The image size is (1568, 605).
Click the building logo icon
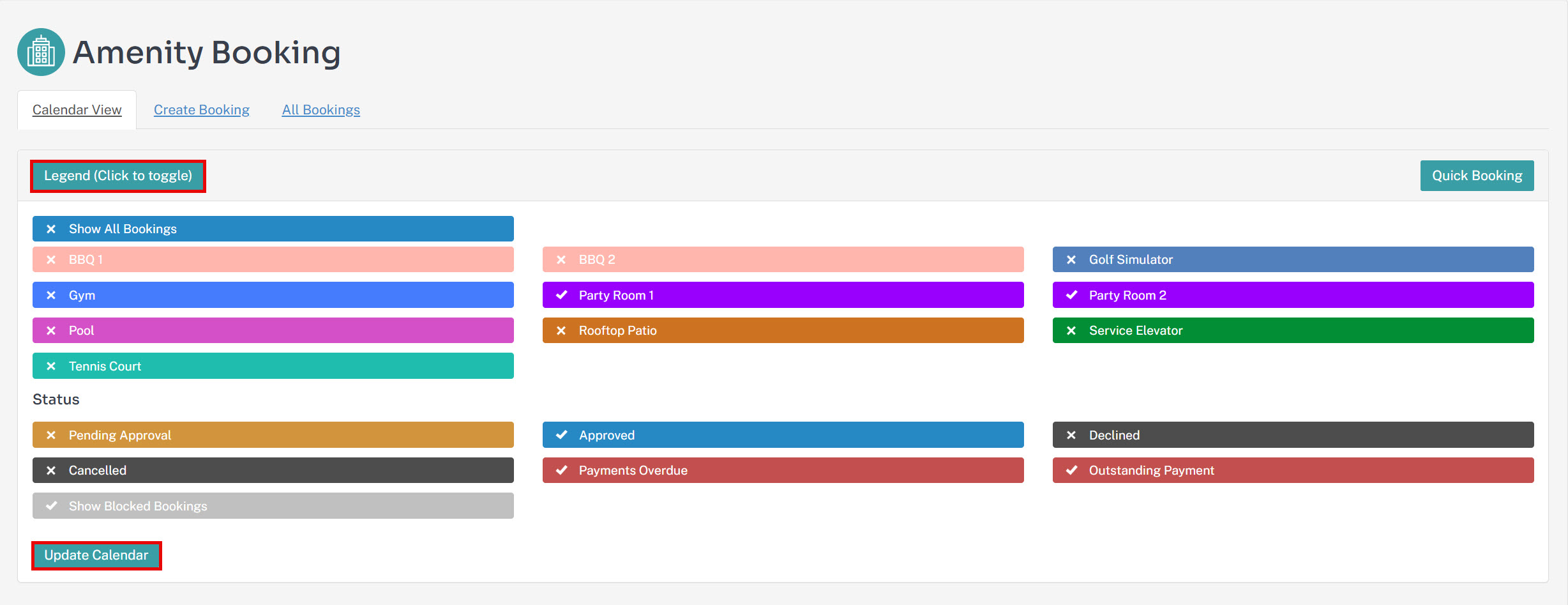pyautogui.click(x=41, y=52)
